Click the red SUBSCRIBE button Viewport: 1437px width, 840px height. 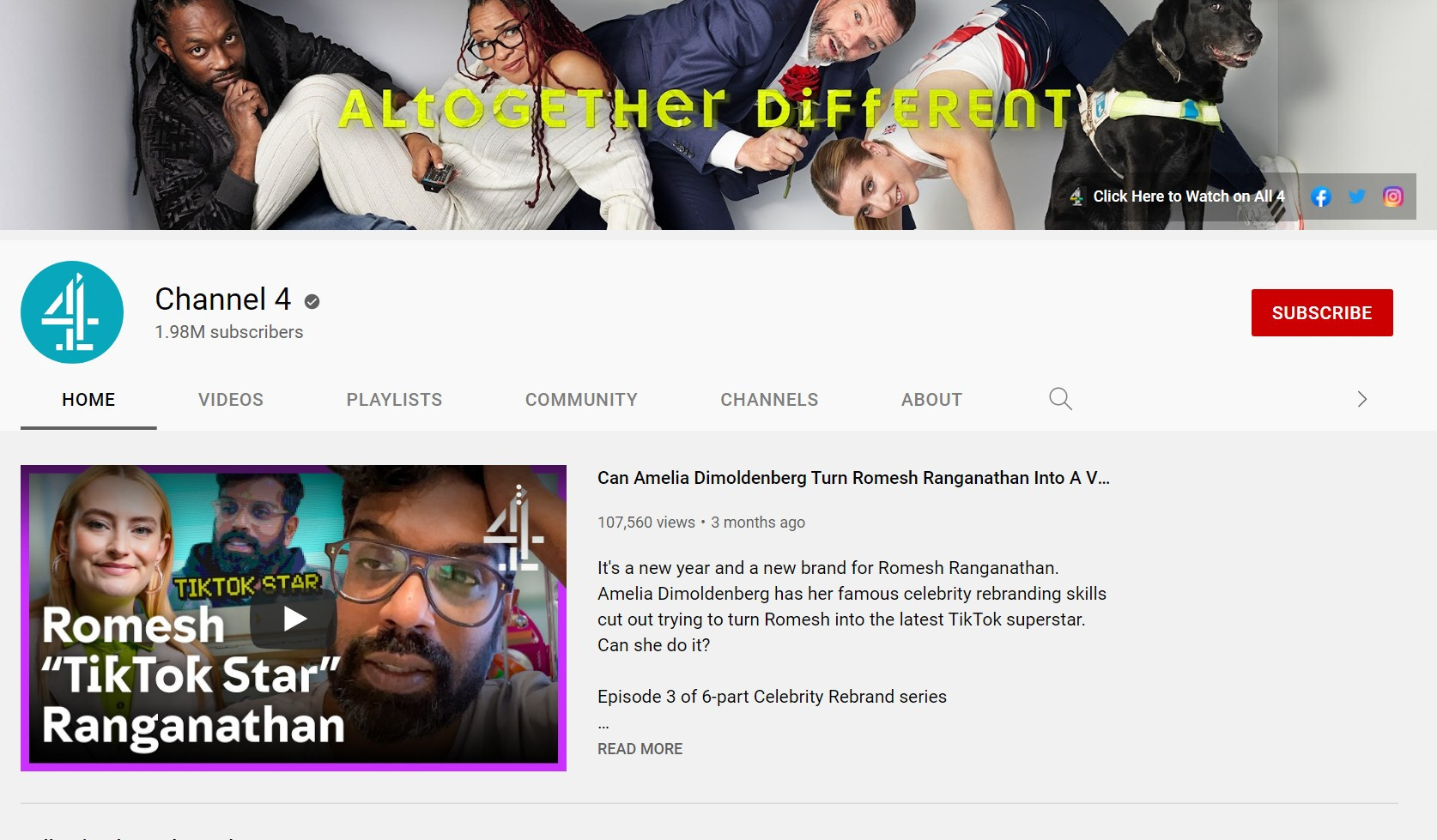click(1322, 313)
